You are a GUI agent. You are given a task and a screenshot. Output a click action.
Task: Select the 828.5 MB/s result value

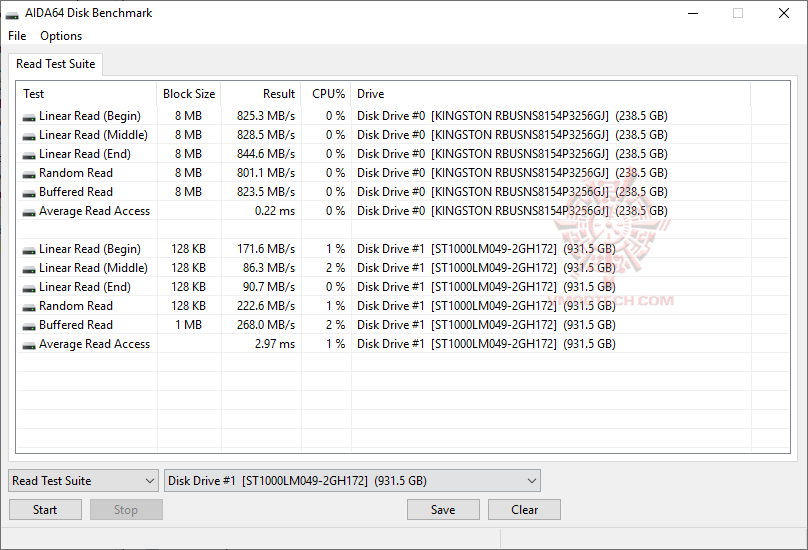[266, 135]
